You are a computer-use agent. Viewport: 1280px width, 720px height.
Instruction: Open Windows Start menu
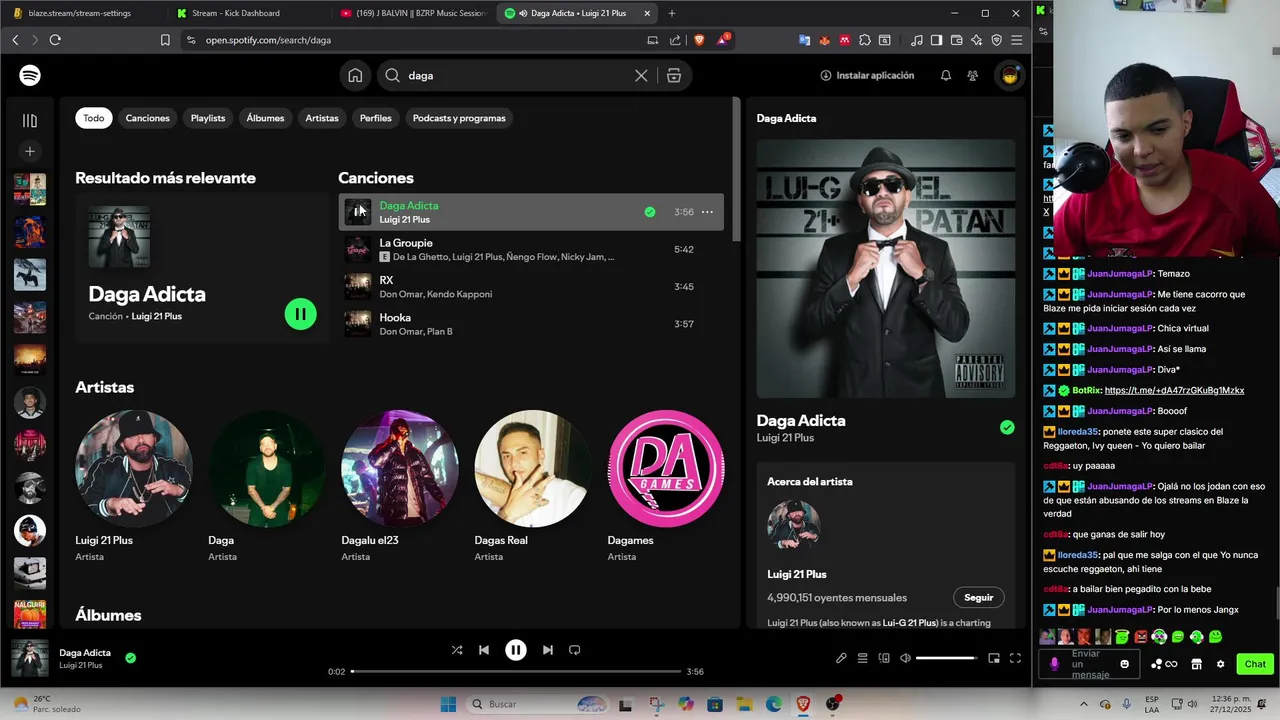point(448,704)
